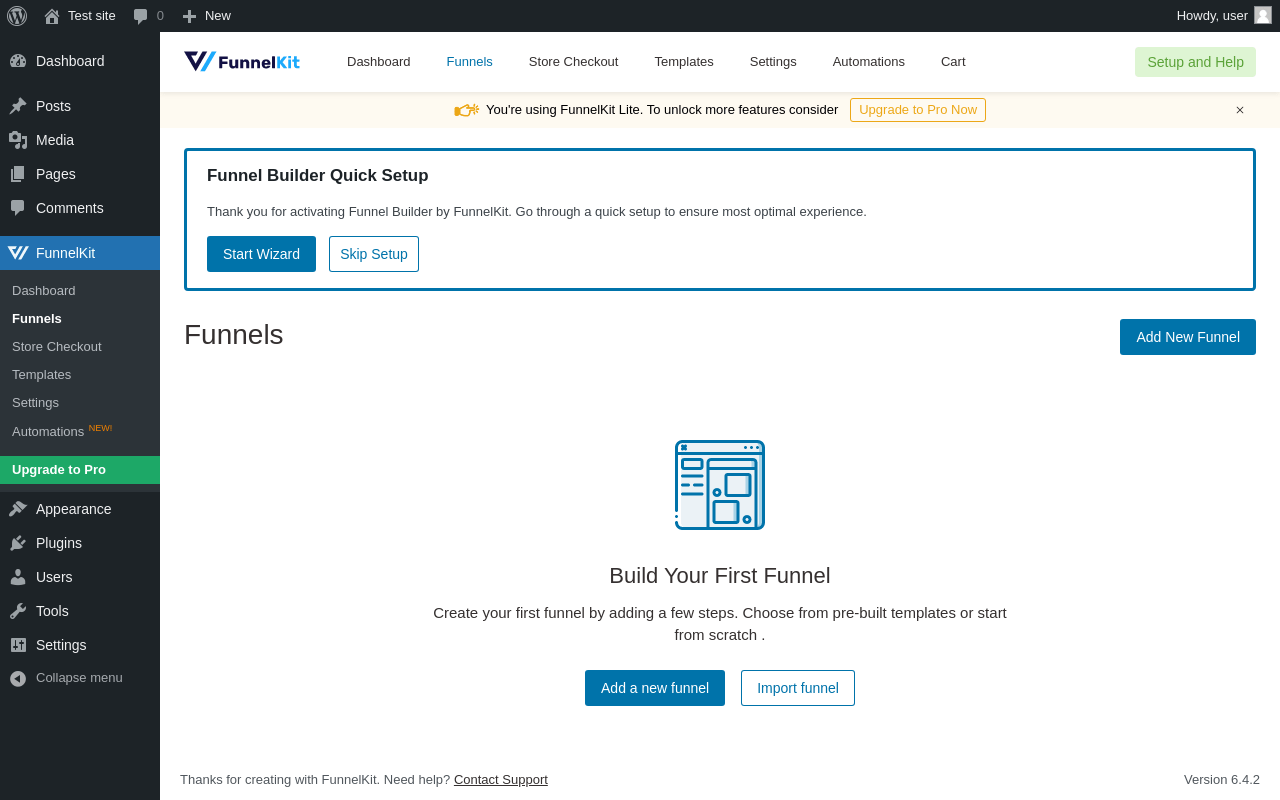Click the Collapse menu arrow icon
Image resolution: width=1280 pixels, height=800 pixels.
(18, 678)
